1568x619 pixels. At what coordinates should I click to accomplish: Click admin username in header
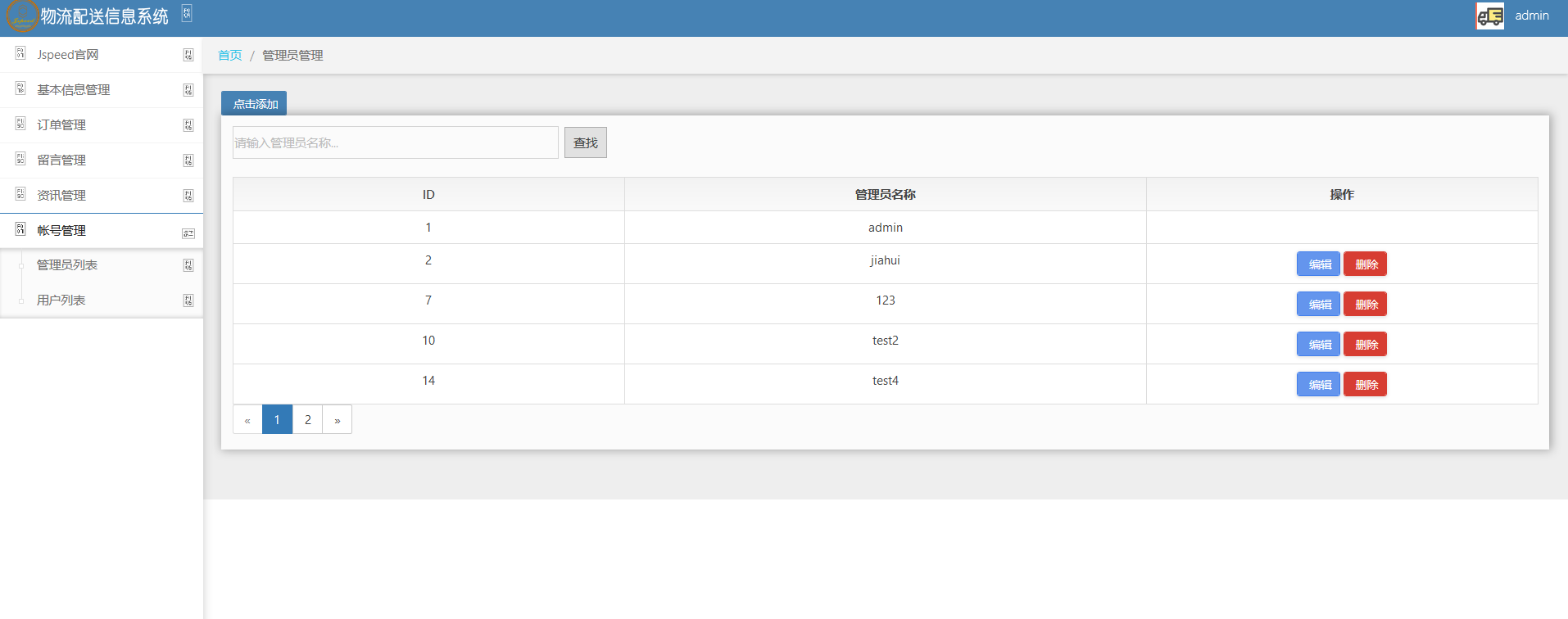(1532, 16)
